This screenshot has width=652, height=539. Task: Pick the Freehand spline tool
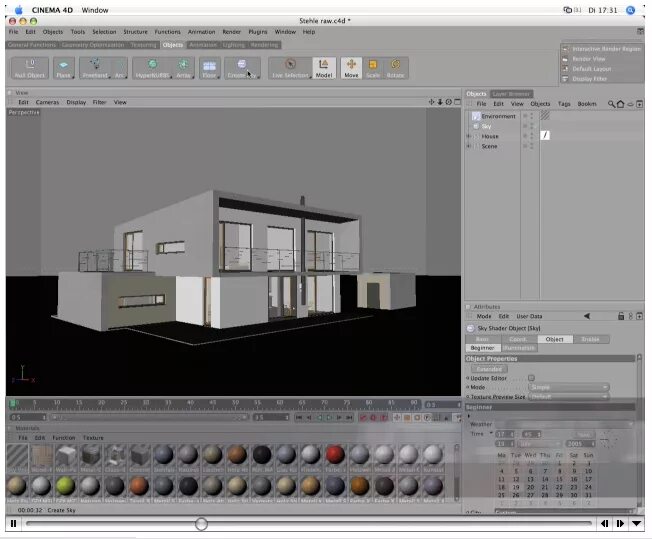(95, 68)
